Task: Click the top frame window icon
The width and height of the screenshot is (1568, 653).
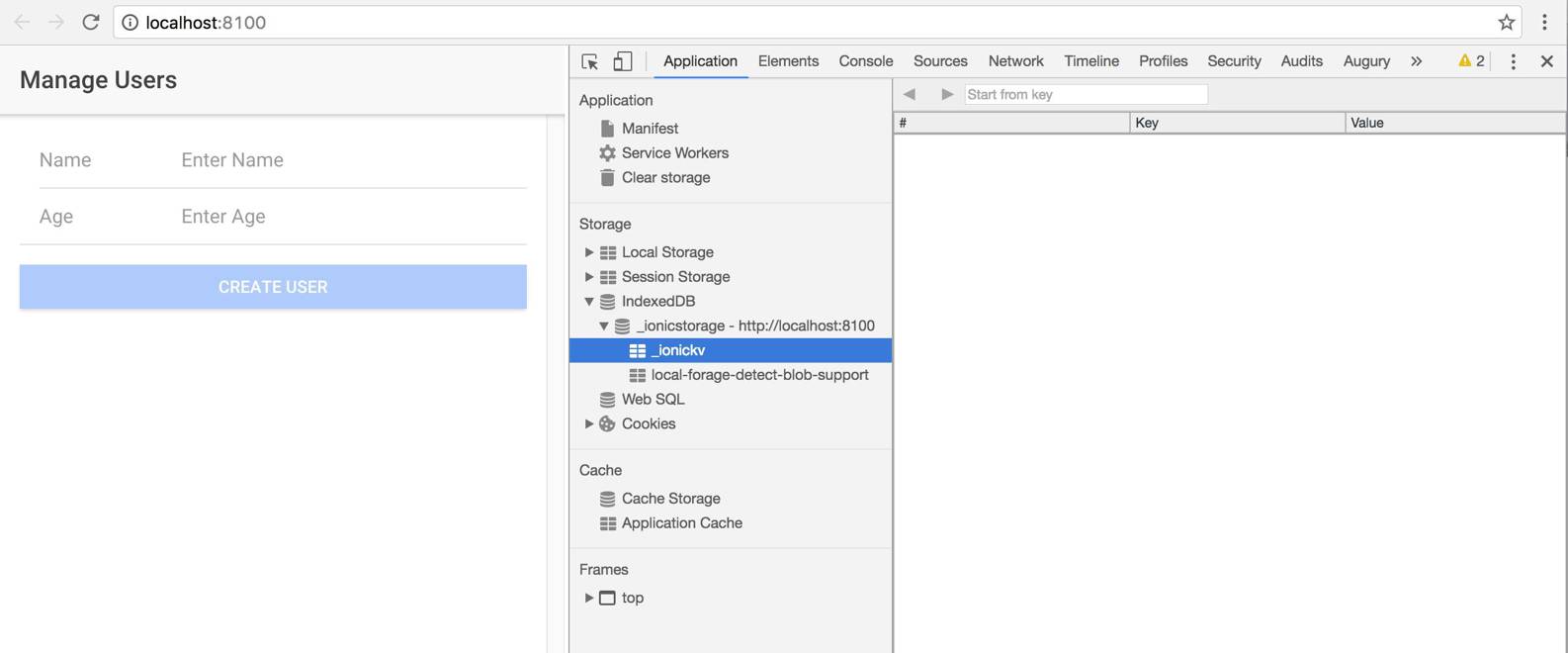Action: [x=607, y=598]
